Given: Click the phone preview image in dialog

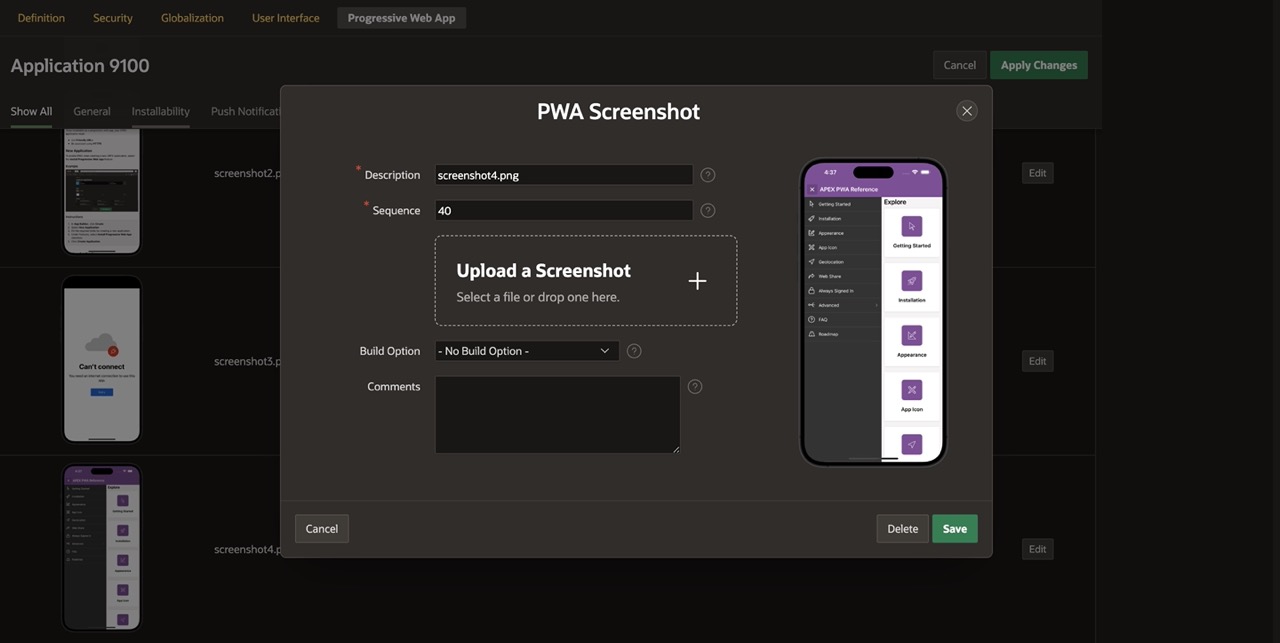Looking at the screenshot, I should pos(873,312).
